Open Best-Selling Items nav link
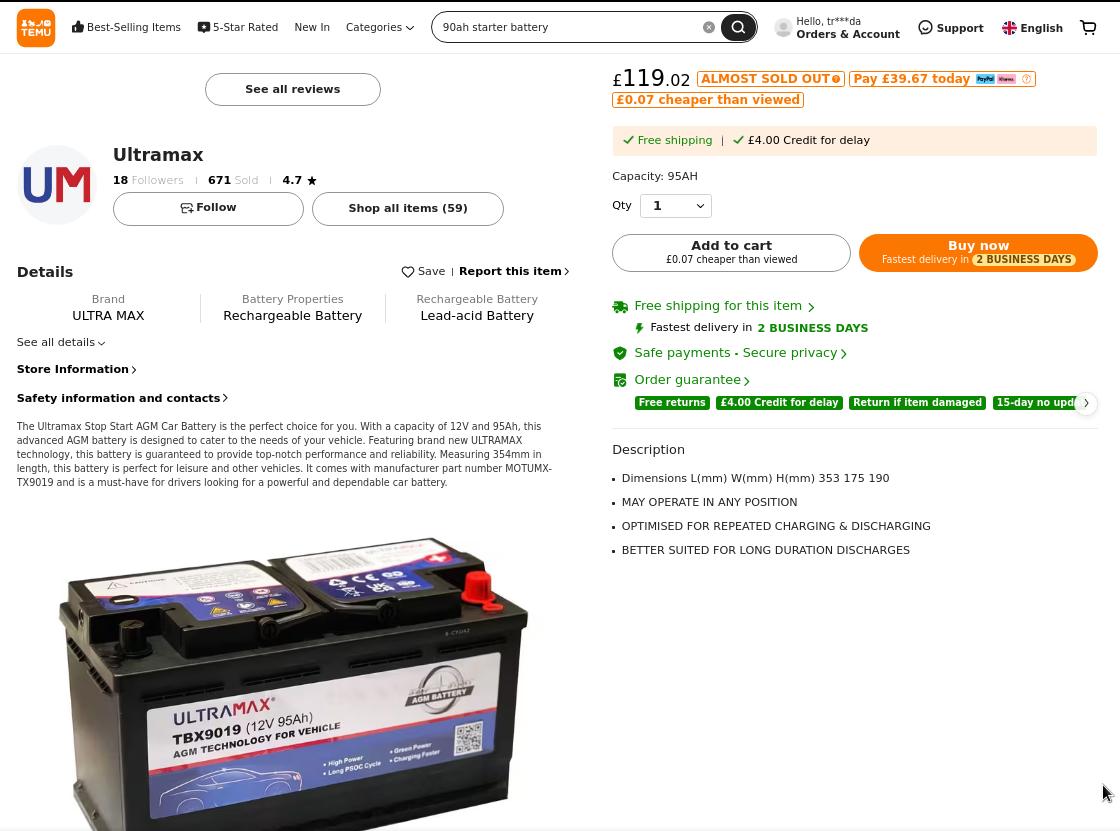 pyautogui.click(x=126, y=27)
